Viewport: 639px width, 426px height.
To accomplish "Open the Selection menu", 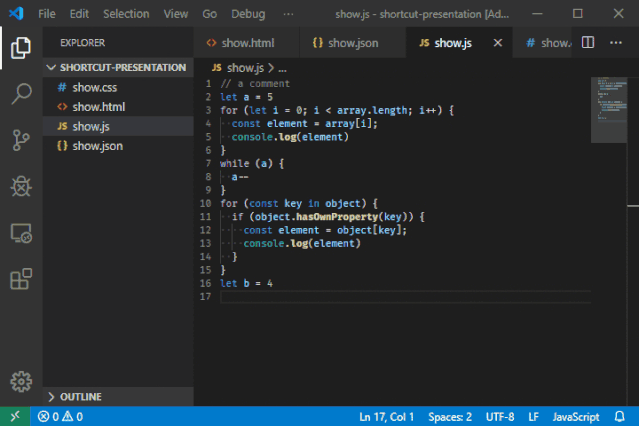I will point(126,14).
